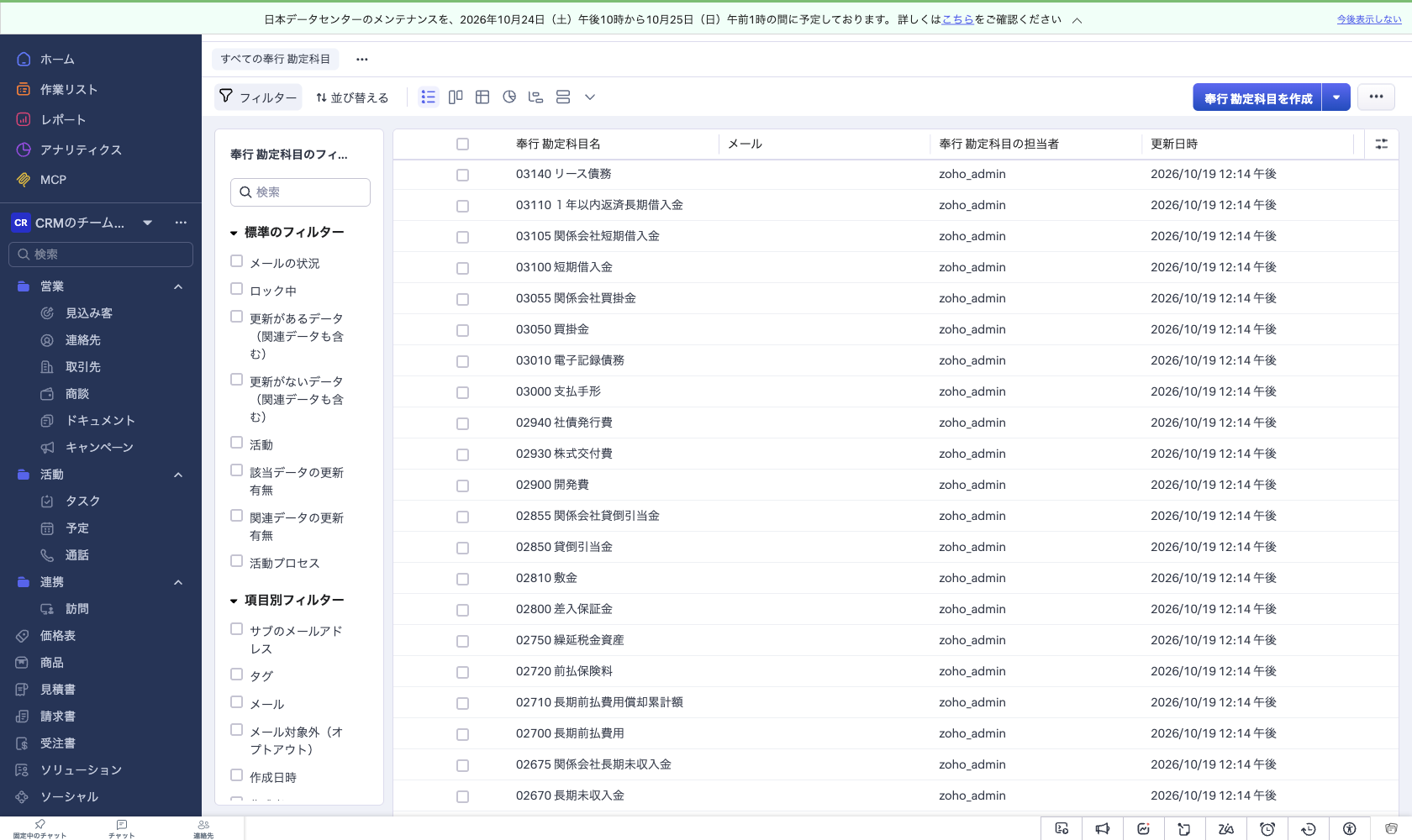Open 連絡先 in bottom bar
The width and height of the screenshot is (1412, 840).
pos(203,829)
